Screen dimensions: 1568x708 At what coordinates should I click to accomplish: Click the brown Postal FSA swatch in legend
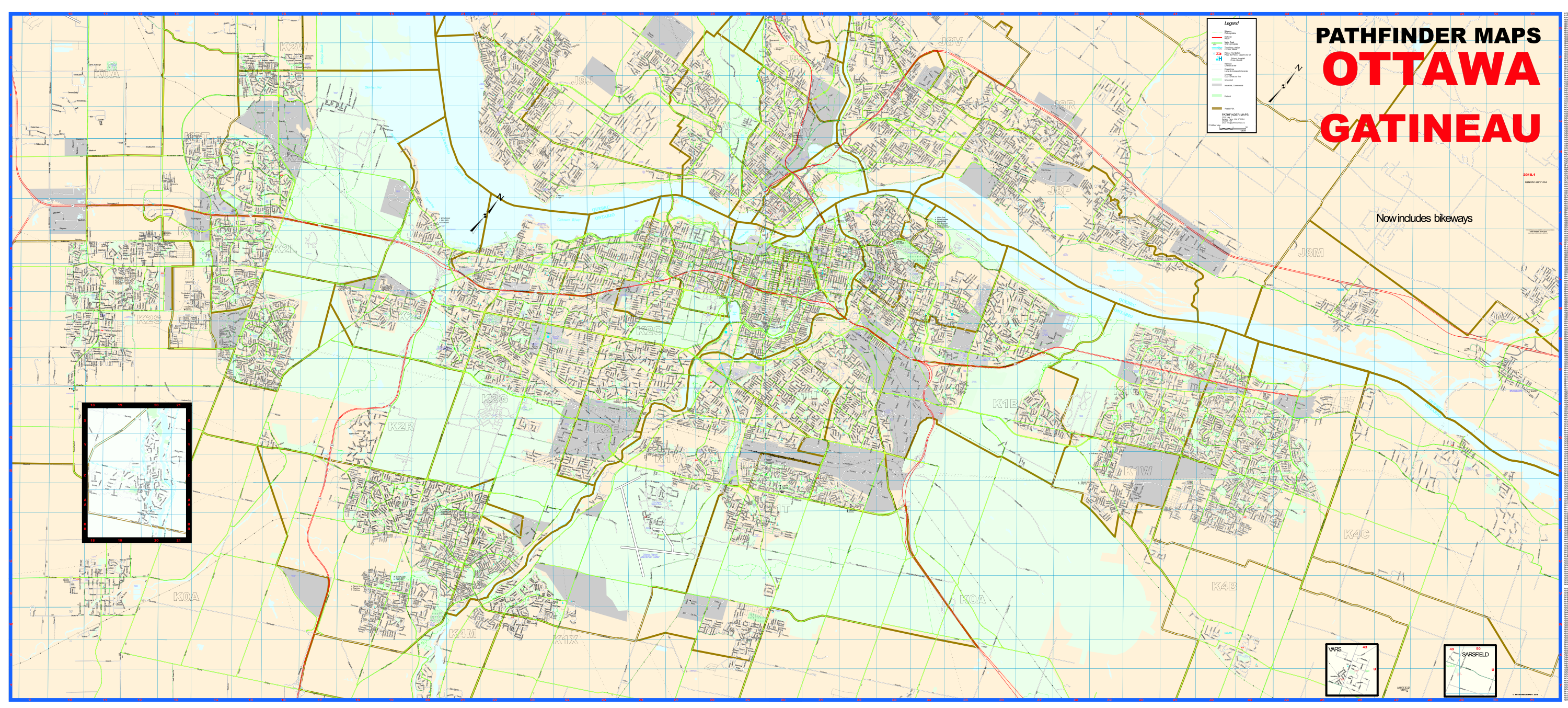click(x=1217, y=108)
